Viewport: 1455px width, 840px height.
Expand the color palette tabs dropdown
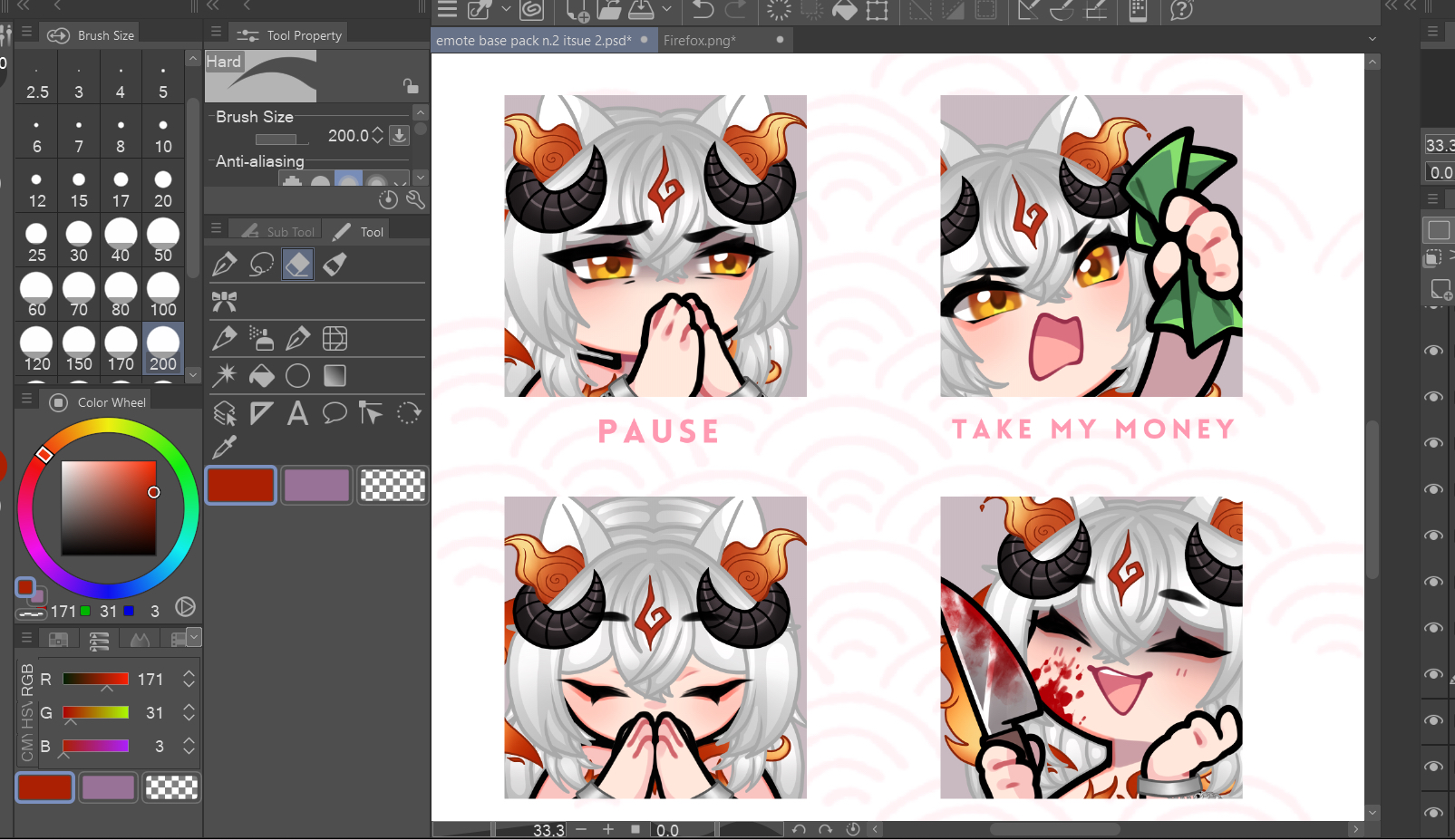pyautogui.click(x=194, y=638)
